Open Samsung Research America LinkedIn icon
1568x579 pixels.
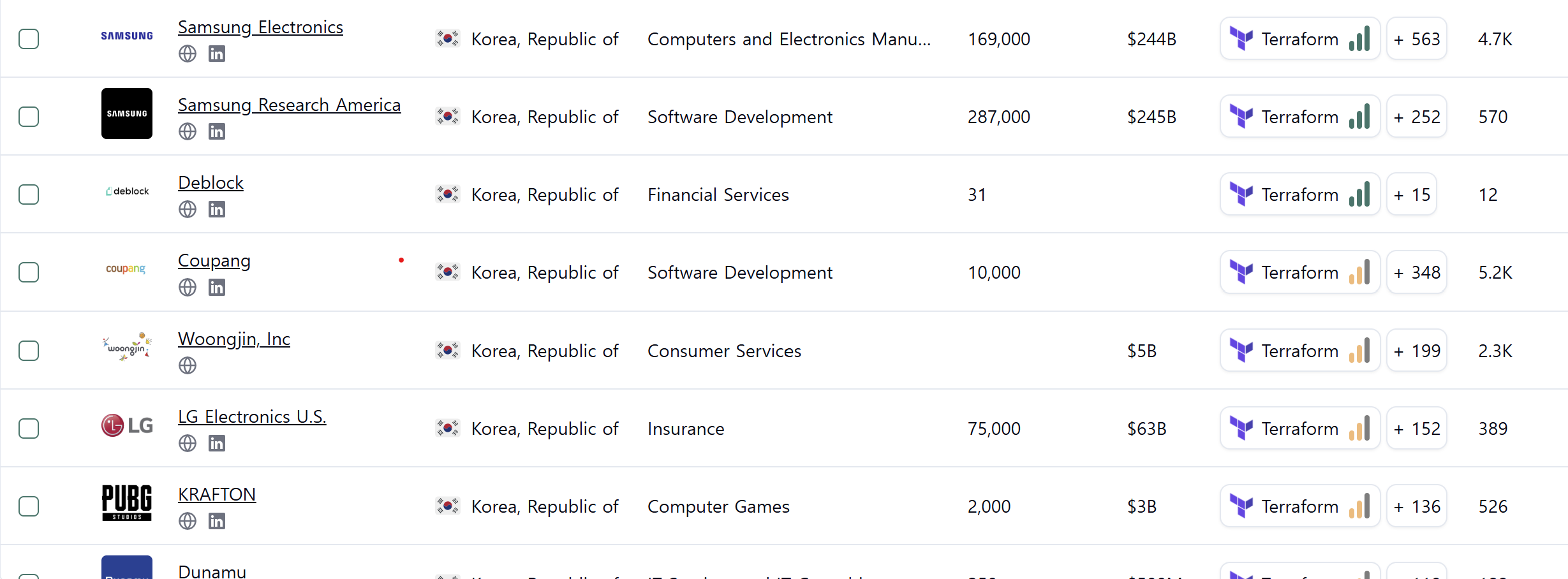coord(217,131)
